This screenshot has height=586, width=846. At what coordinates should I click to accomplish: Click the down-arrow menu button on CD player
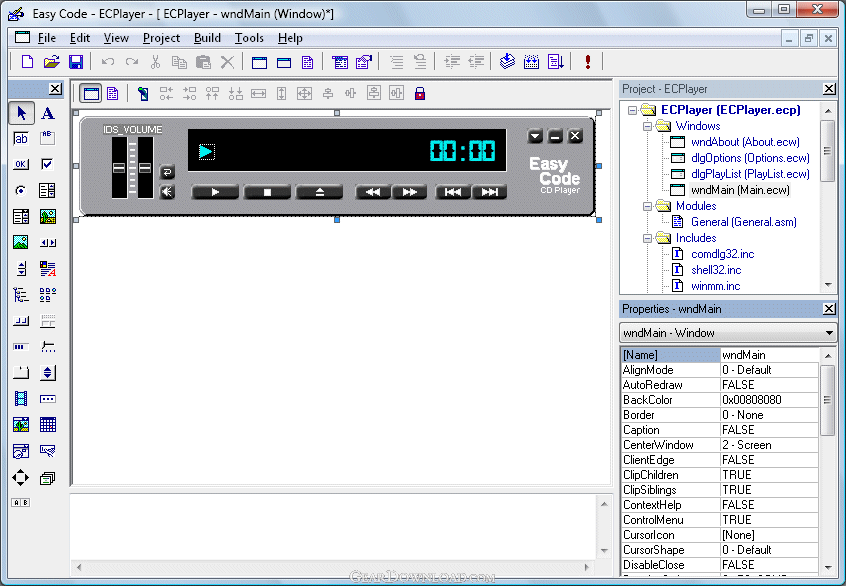tap(535, 136)
